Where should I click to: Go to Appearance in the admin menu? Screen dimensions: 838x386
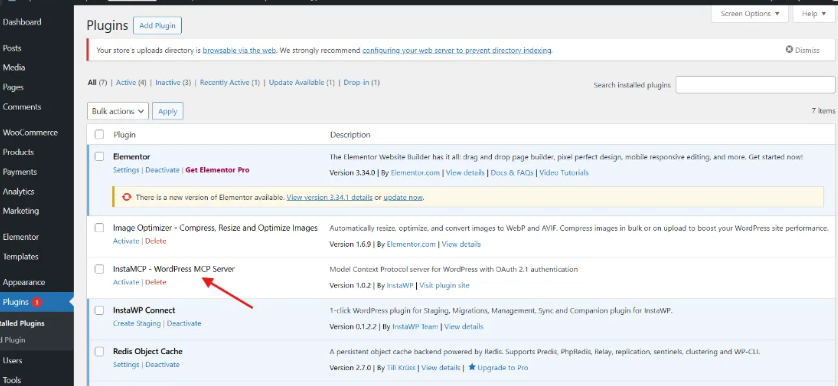(x=24, y=282)
